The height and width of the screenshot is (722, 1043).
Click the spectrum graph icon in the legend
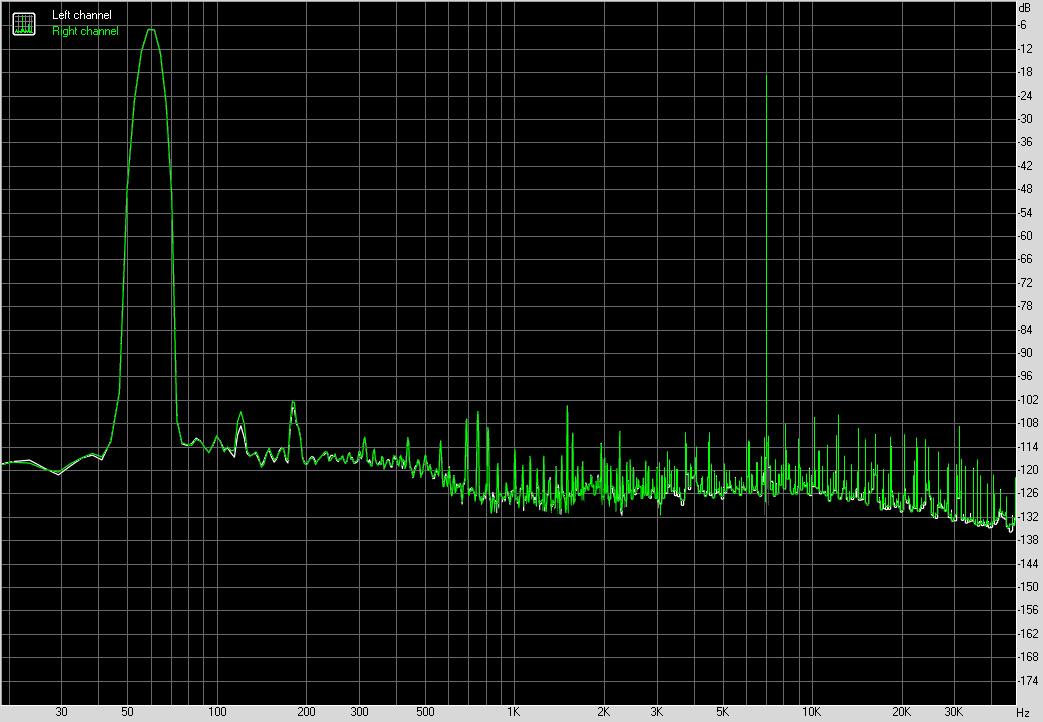[x=23, y=22]
